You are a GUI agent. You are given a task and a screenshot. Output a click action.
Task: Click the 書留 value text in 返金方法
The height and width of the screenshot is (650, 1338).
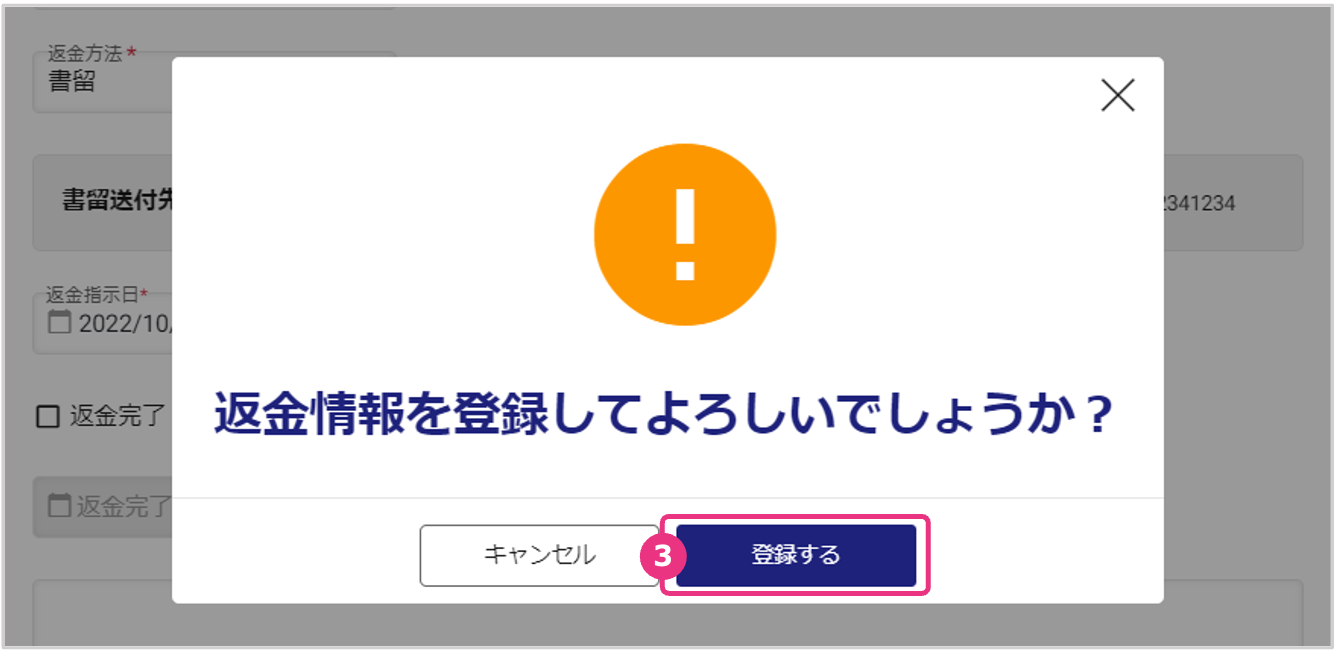click(72, 81)
